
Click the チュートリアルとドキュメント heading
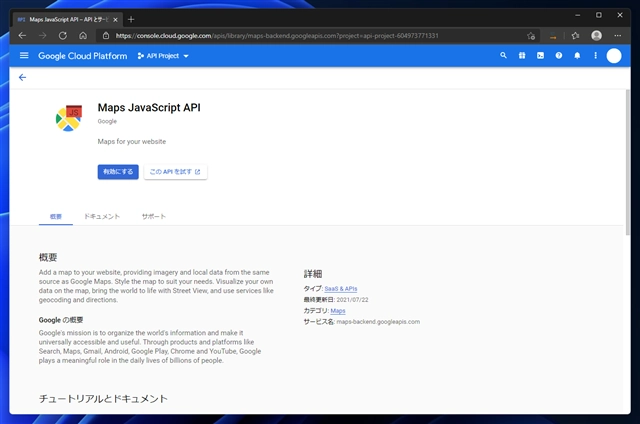click(103, 399)
